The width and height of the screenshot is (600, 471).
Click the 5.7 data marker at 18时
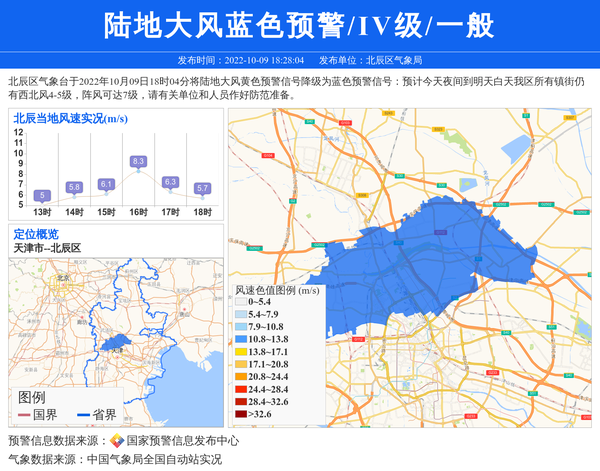(202, 188)
